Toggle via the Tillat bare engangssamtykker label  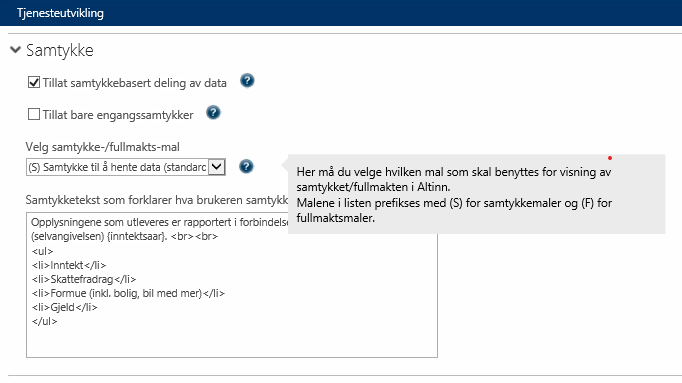[x=118, y=115]
